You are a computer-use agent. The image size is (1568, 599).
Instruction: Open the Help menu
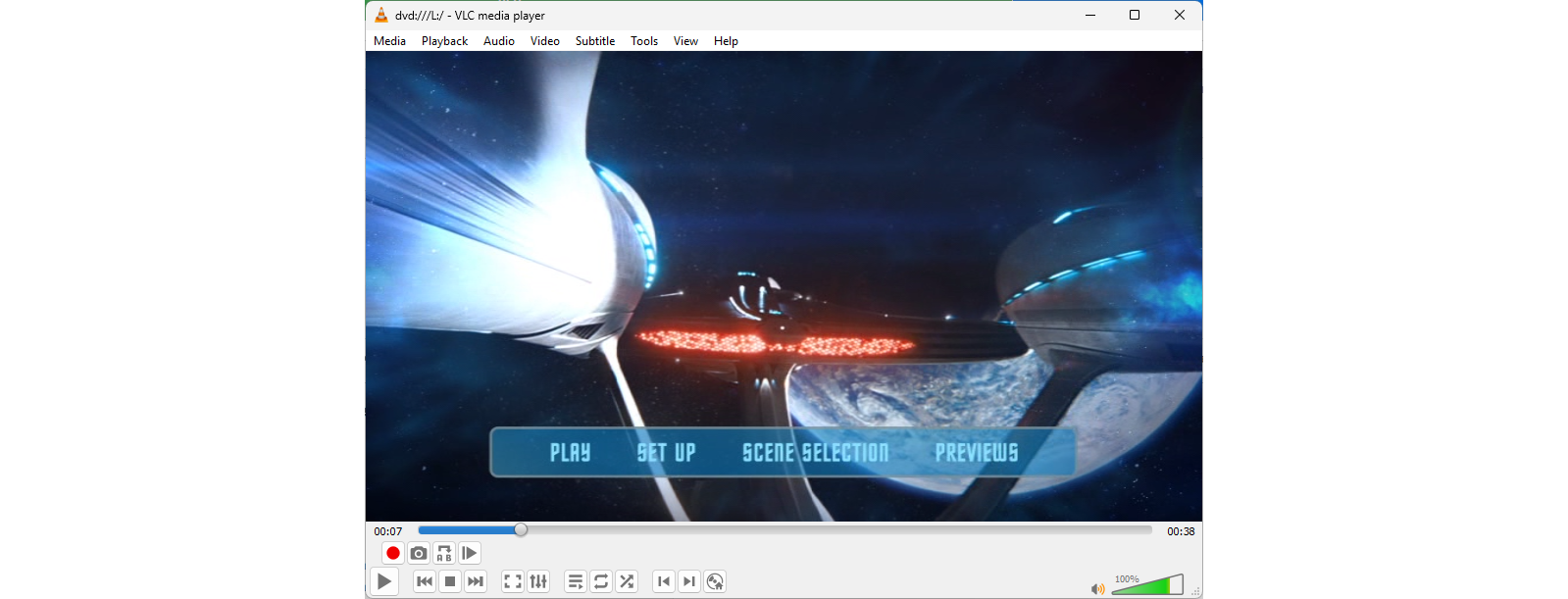726,41
